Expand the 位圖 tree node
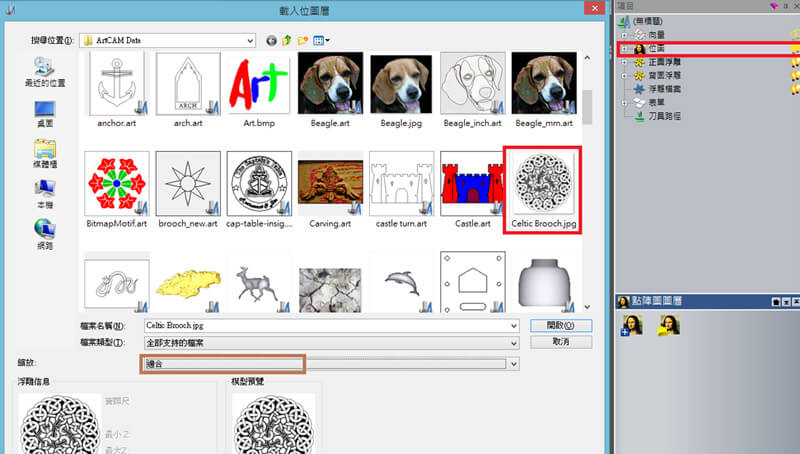The image size is (800, 454). coord(624,48)
